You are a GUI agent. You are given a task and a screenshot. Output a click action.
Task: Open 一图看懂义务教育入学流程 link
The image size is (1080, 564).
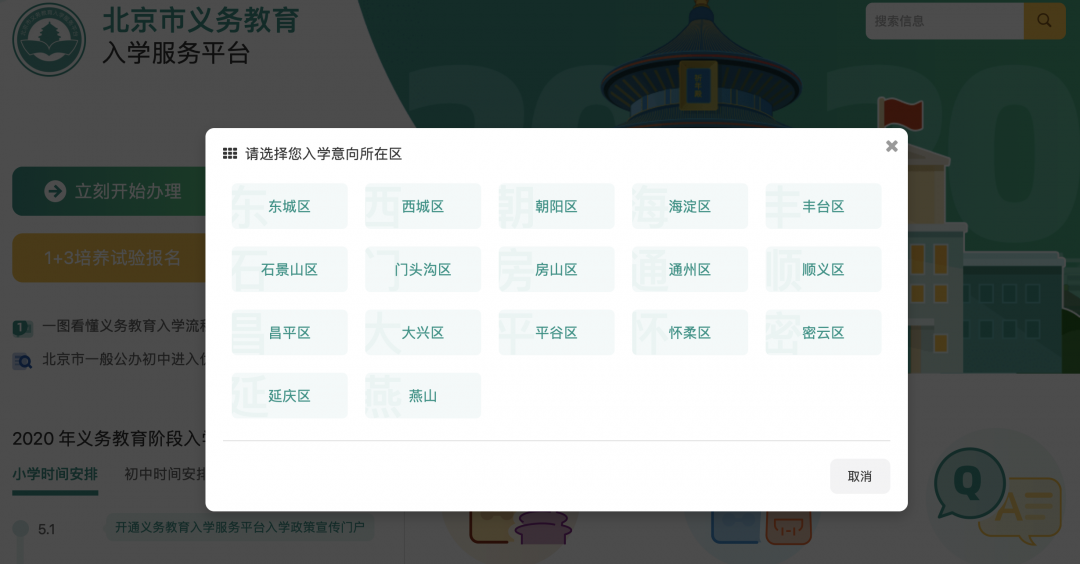click(124, 326)
